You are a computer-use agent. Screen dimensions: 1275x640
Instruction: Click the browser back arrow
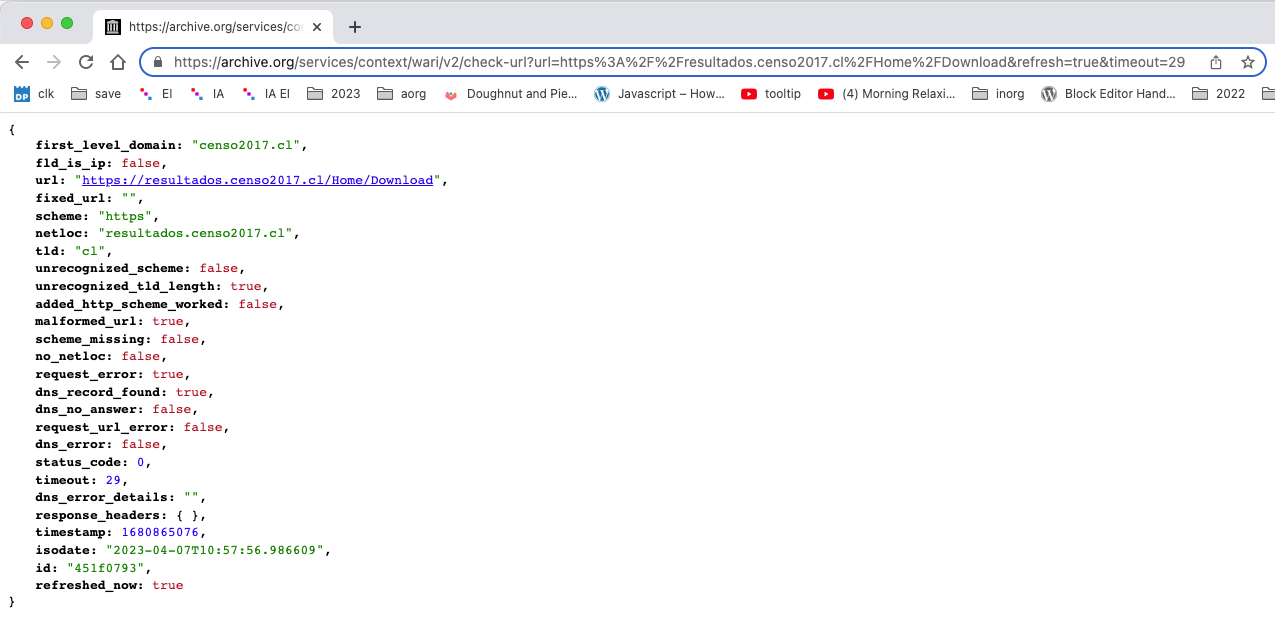pos(22,62)
